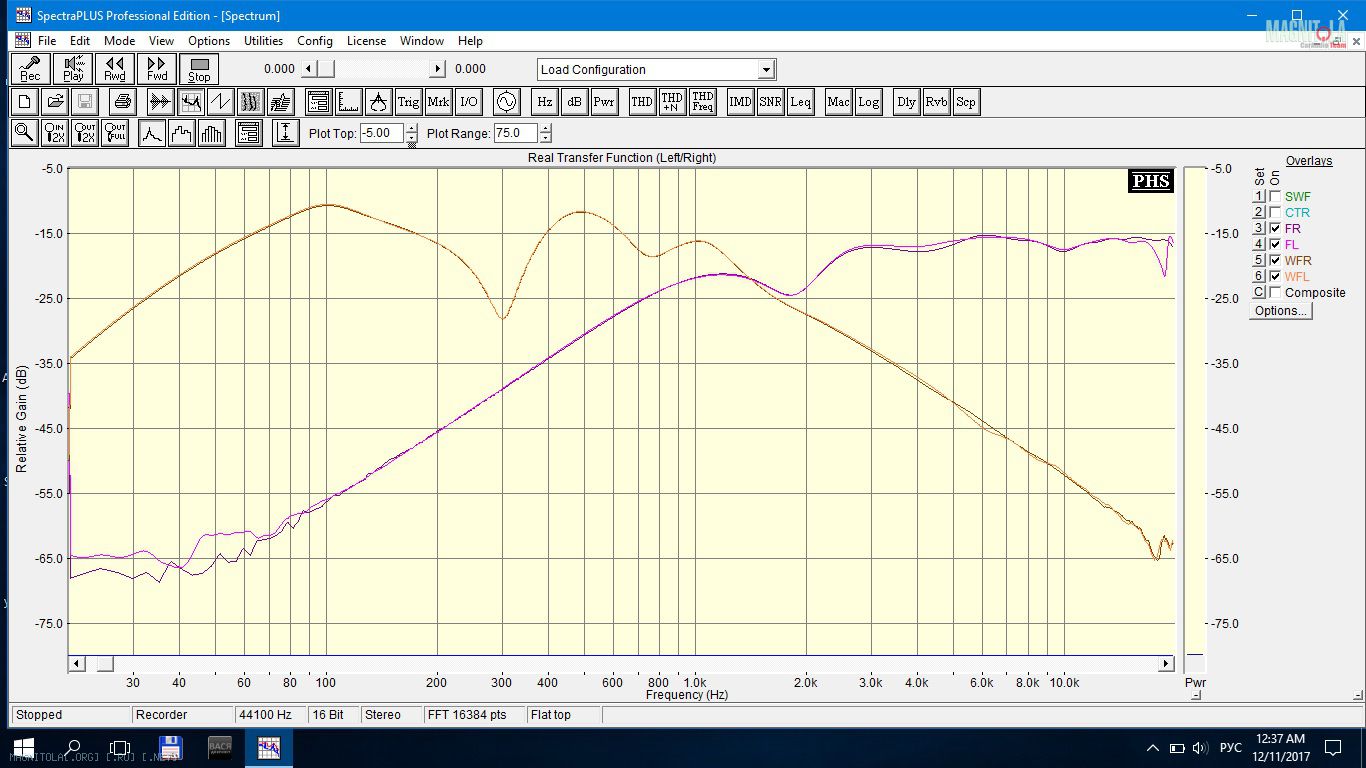Click the Print toolbar icon
The width and height of the screenshot is (1366, 768).
pyautogui.click(x=122, y=102)
